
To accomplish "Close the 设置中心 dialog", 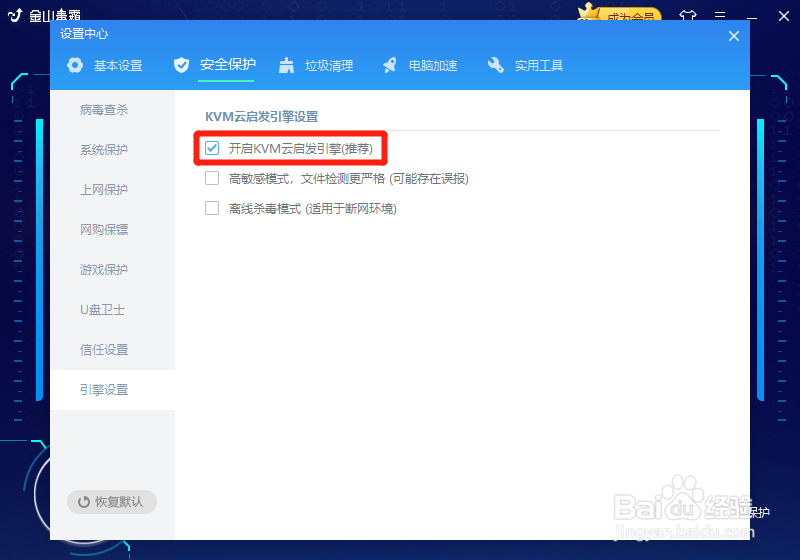I will [734, 36].
